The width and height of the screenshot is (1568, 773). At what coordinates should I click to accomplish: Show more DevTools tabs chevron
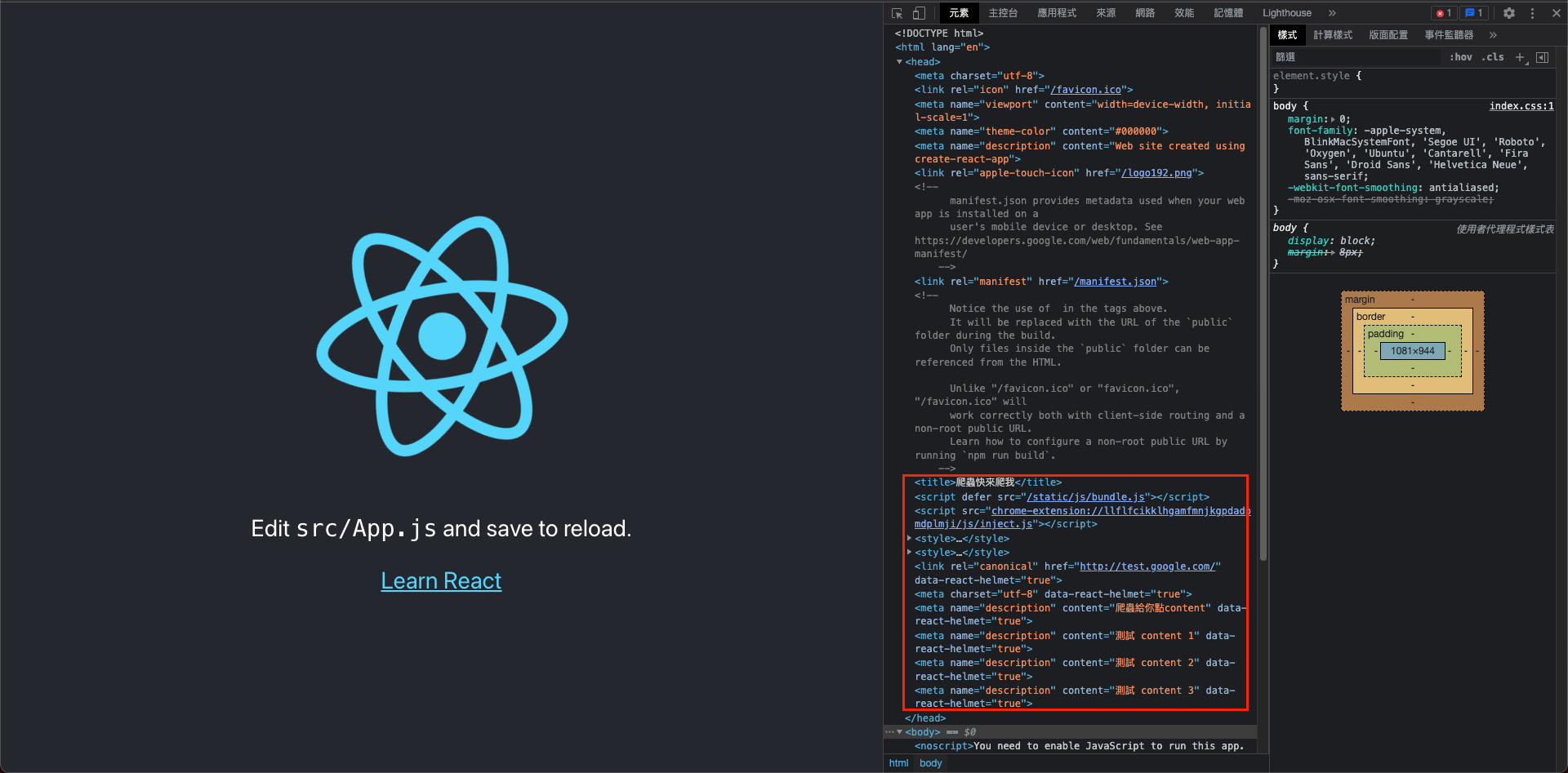coord(1332,13)
